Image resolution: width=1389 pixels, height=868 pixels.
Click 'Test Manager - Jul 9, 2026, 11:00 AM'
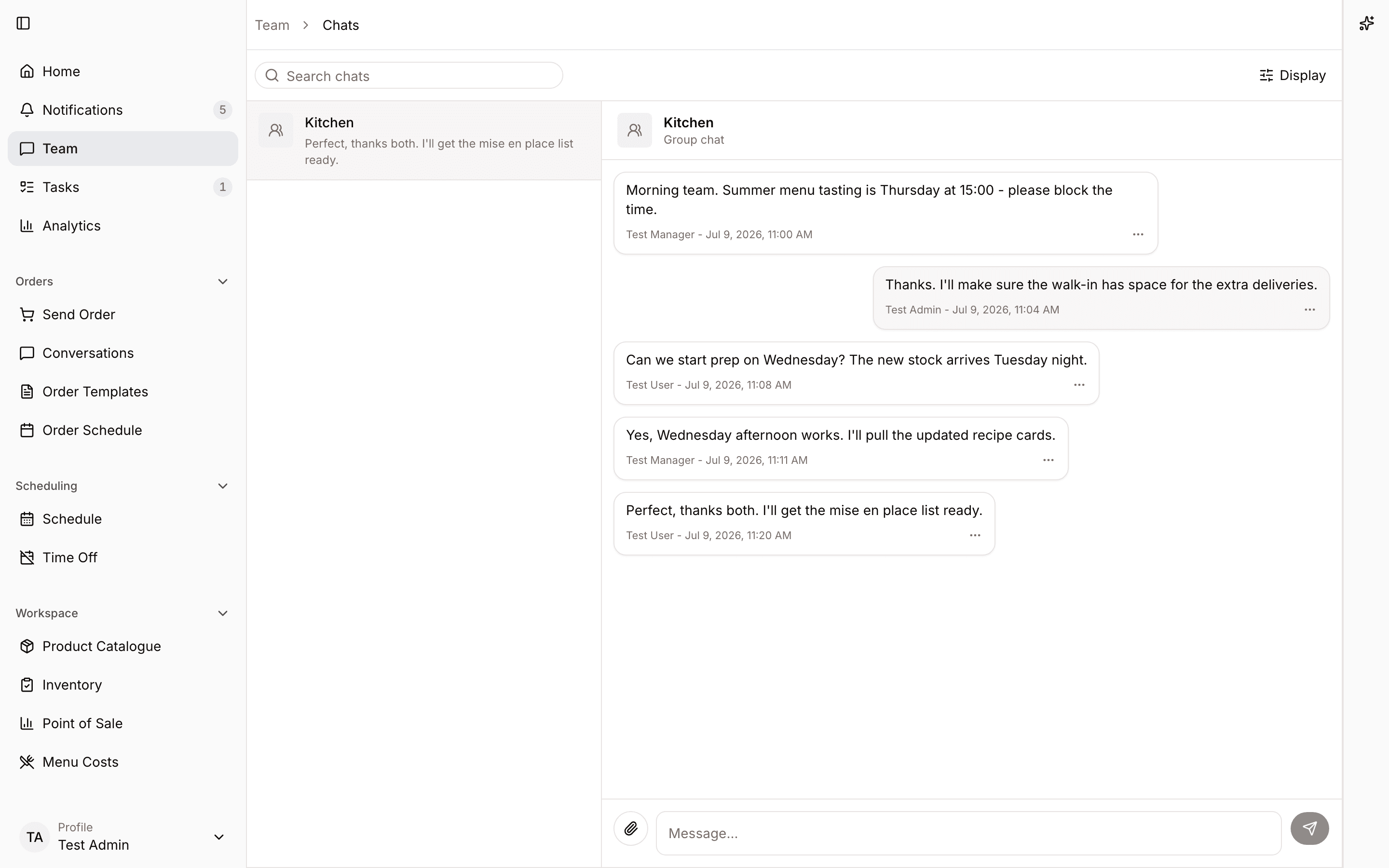tap(719, 234)
